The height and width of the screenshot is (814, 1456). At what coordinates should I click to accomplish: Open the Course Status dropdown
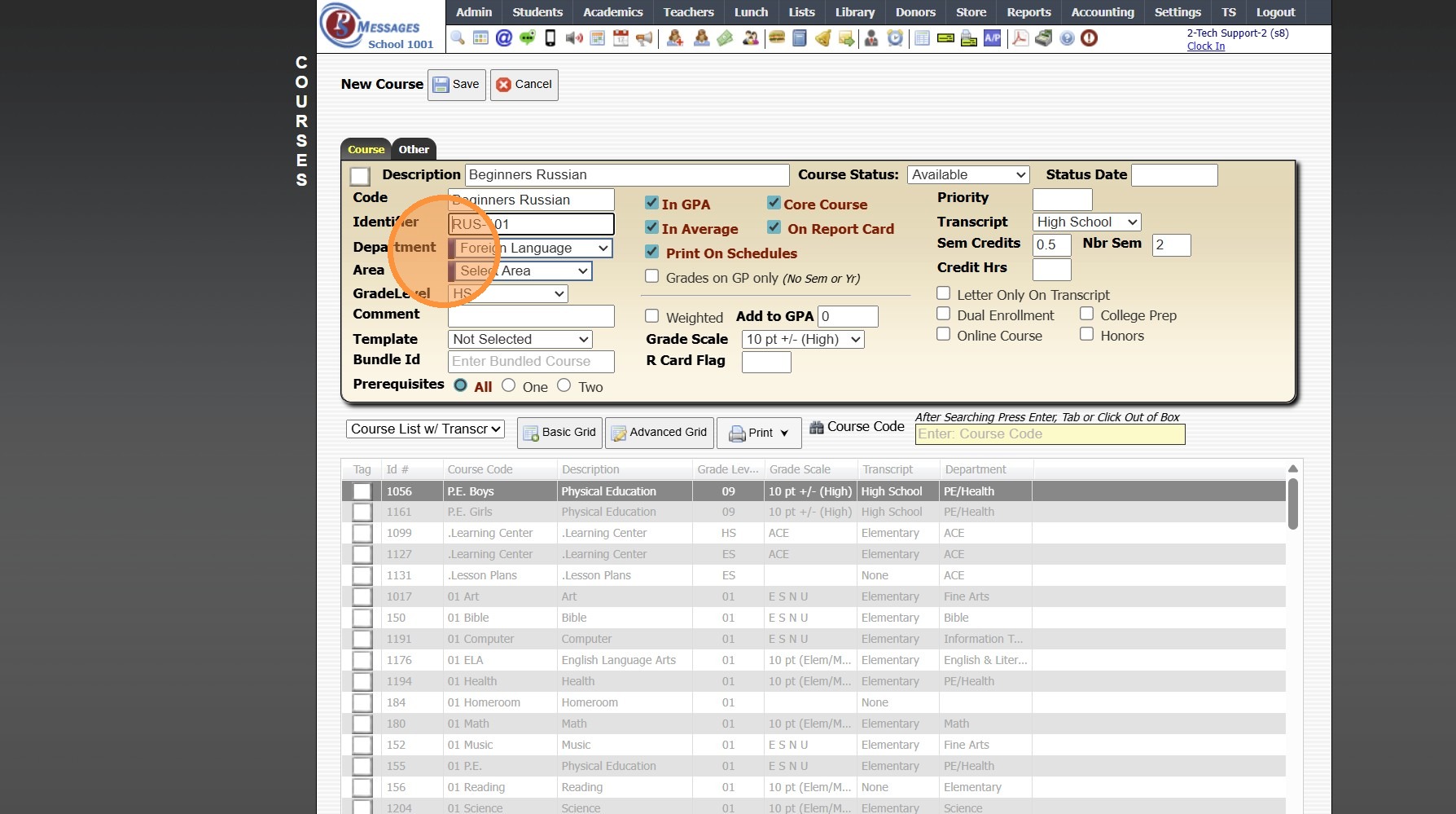(x=968, y=175)
